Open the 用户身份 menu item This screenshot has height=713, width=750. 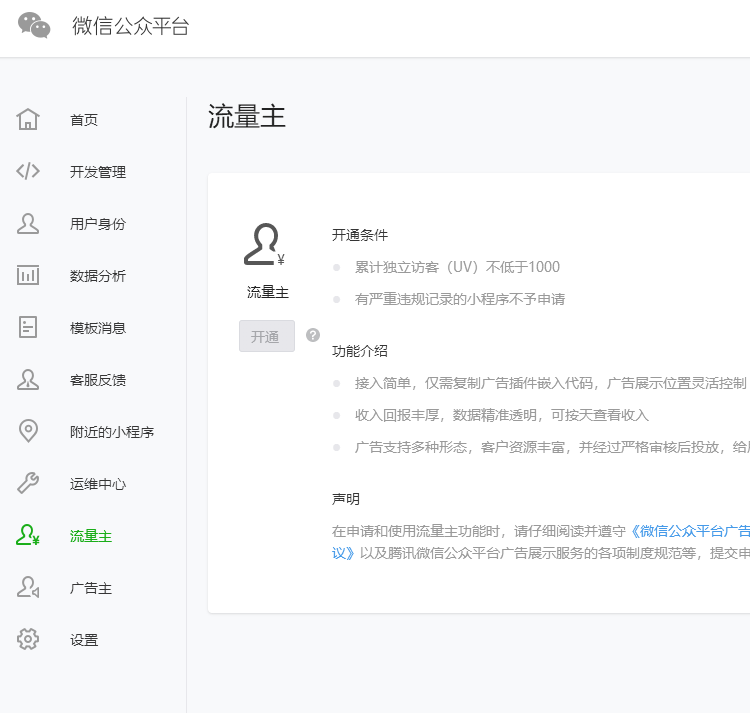click(98, 224)
